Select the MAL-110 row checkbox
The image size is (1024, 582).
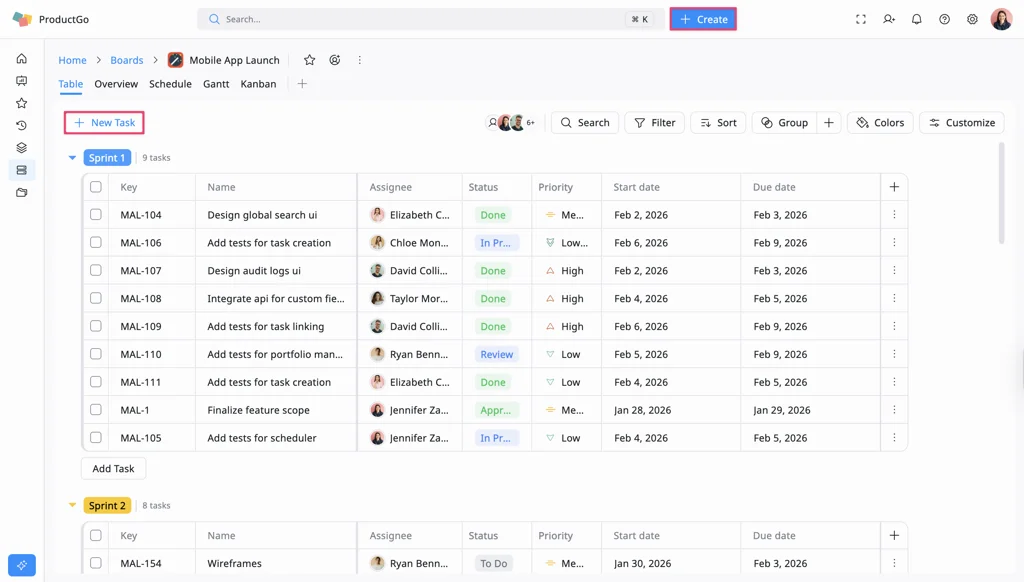tap(96, 354)
